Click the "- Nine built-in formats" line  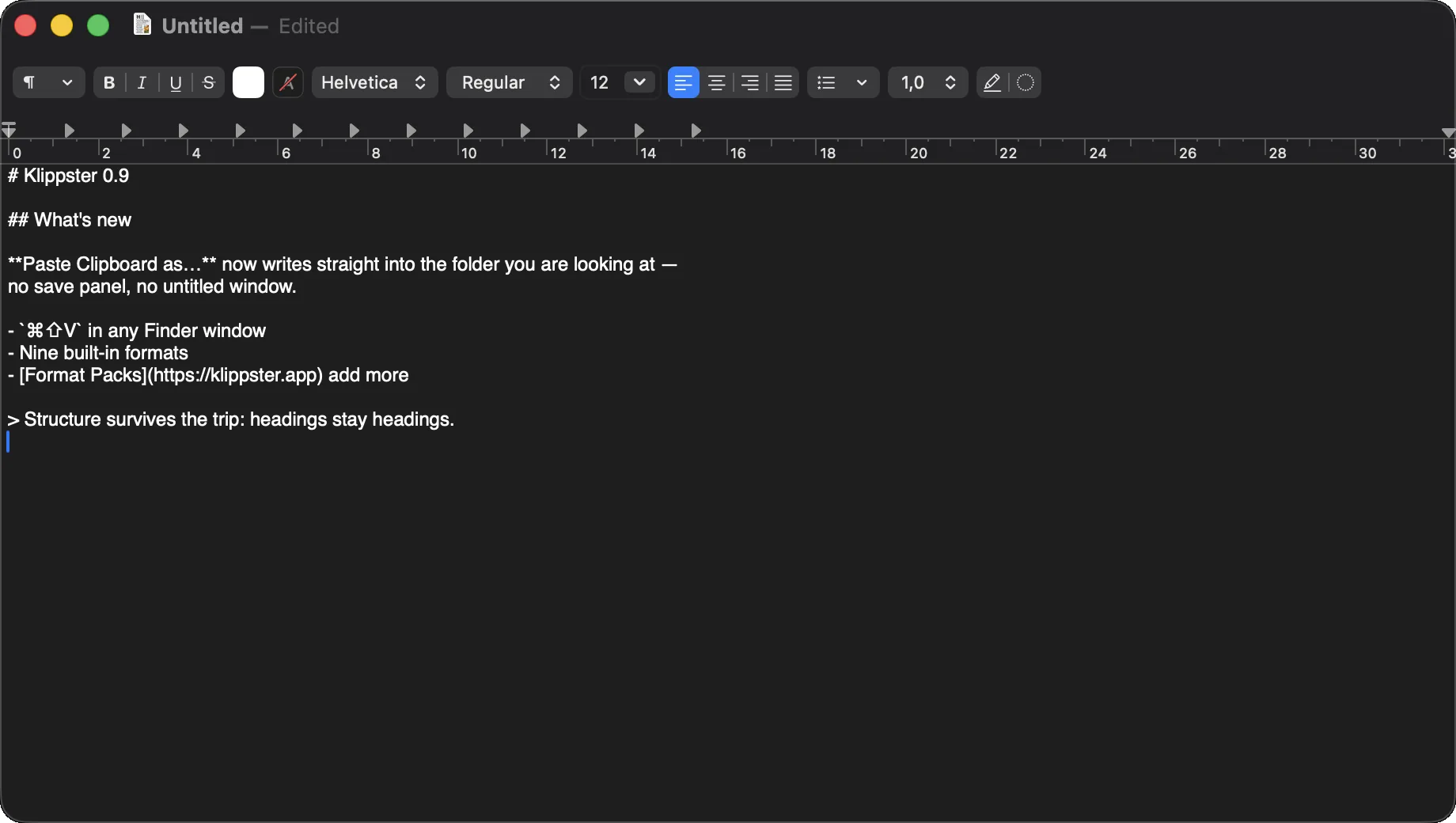[x=98, y=353]
